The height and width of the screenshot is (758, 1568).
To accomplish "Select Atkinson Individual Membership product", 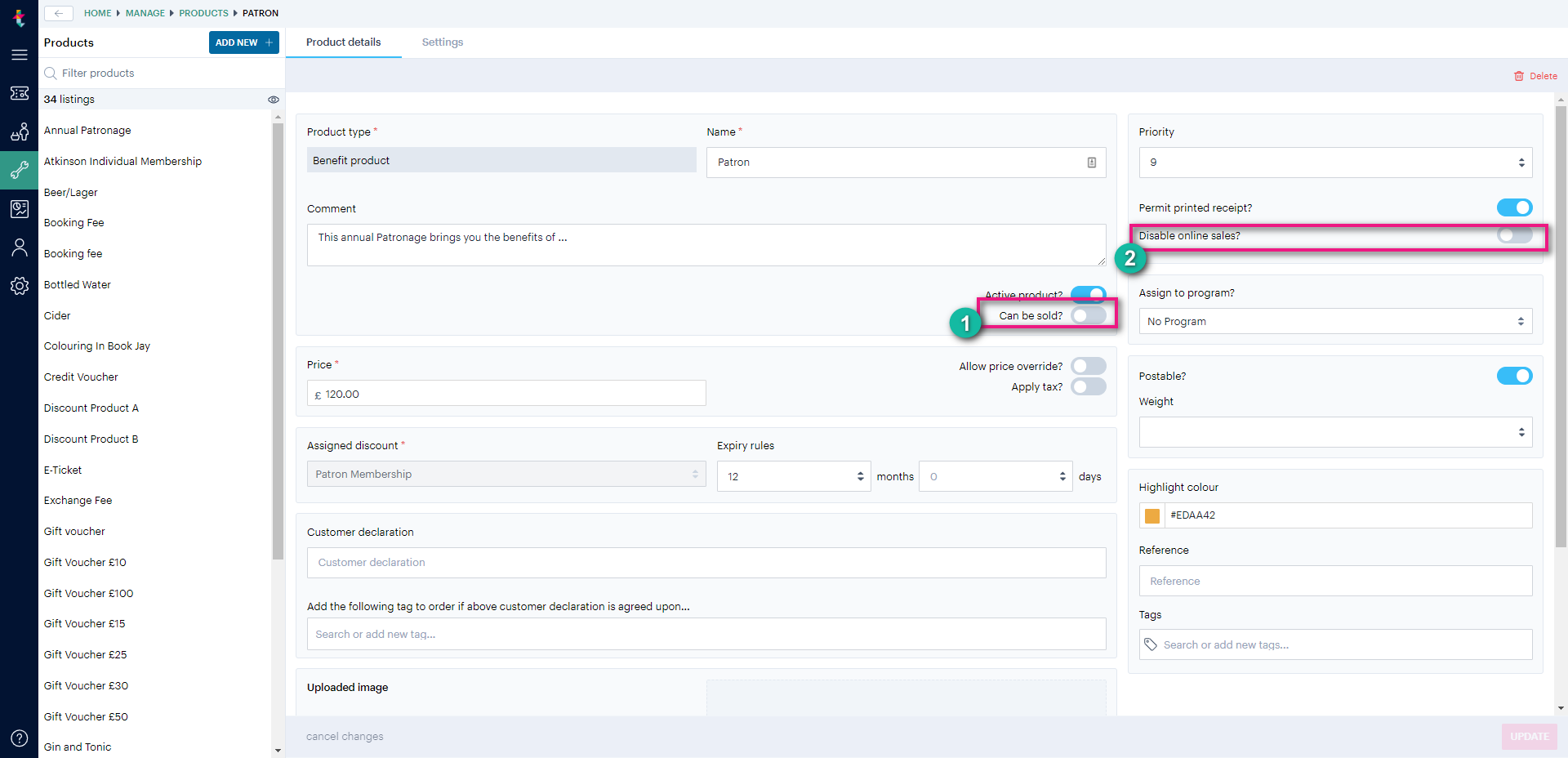I will (122, 162).
